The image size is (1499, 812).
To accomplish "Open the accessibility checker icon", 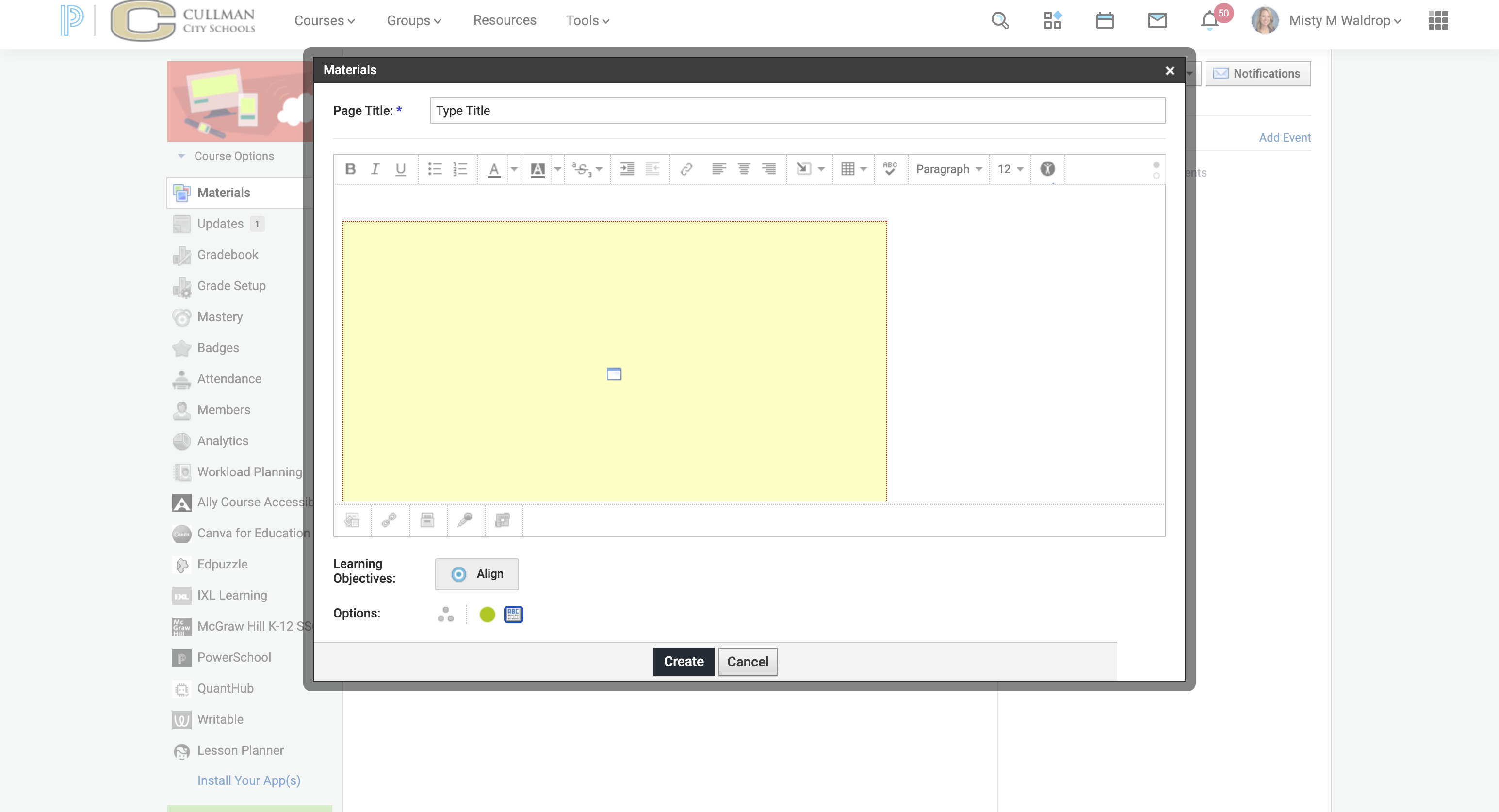I will [1047, 169].
